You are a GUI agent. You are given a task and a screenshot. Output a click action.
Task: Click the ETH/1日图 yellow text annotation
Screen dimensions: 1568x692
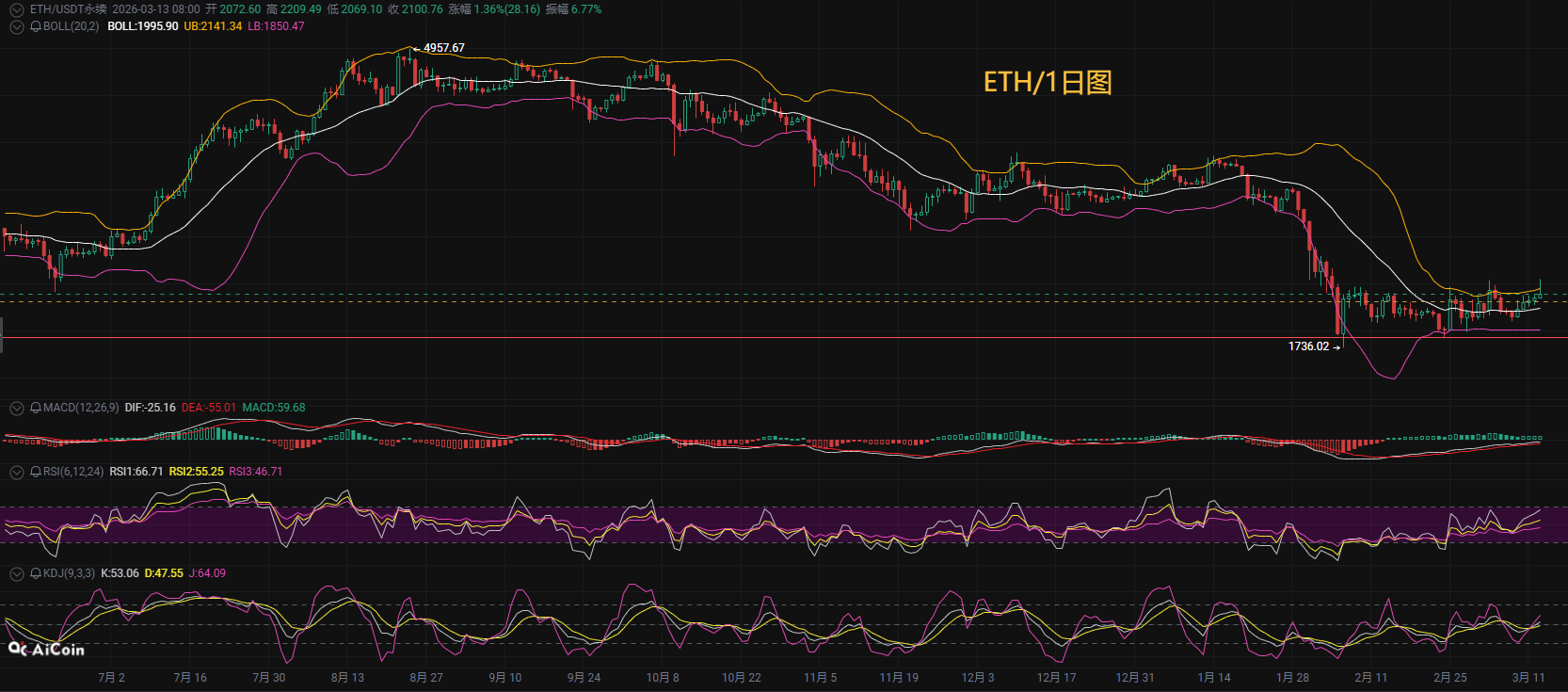click(1048, 83)
